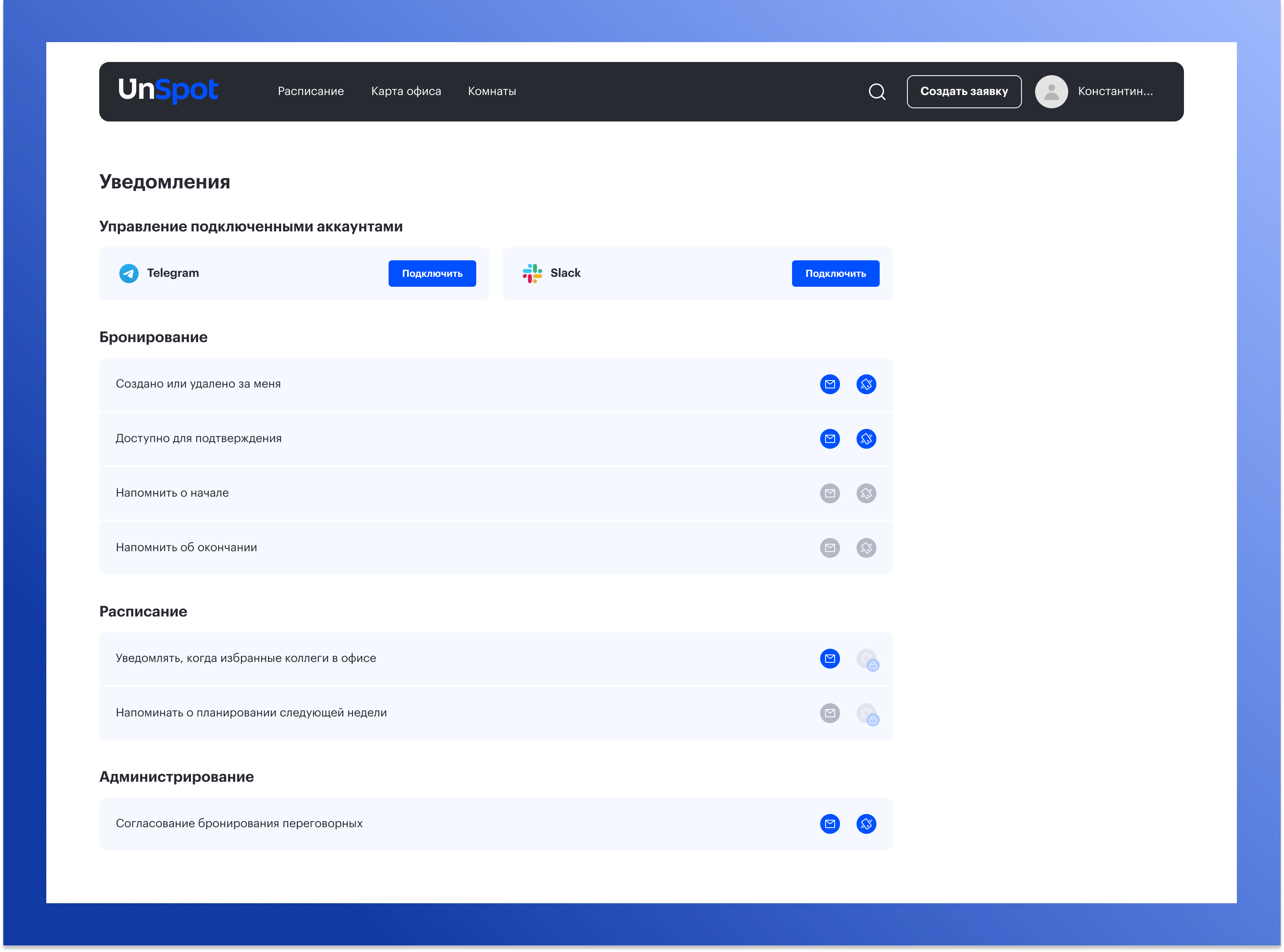Toggle email for favorite colleagues in office
This screenshot has width=1284, height=952.
(830, 659)
